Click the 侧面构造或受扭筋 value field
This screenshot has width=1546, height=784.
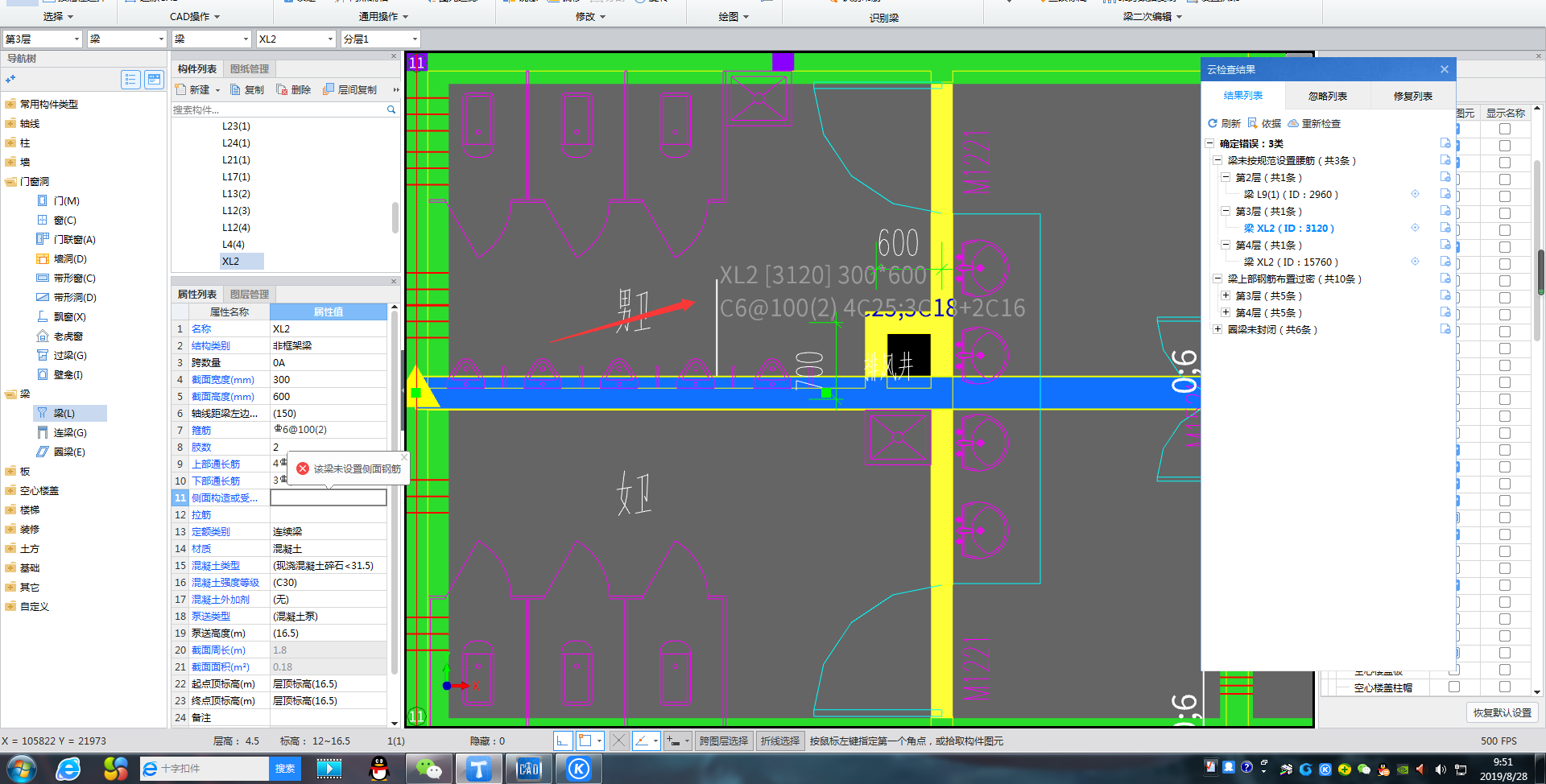329,497
